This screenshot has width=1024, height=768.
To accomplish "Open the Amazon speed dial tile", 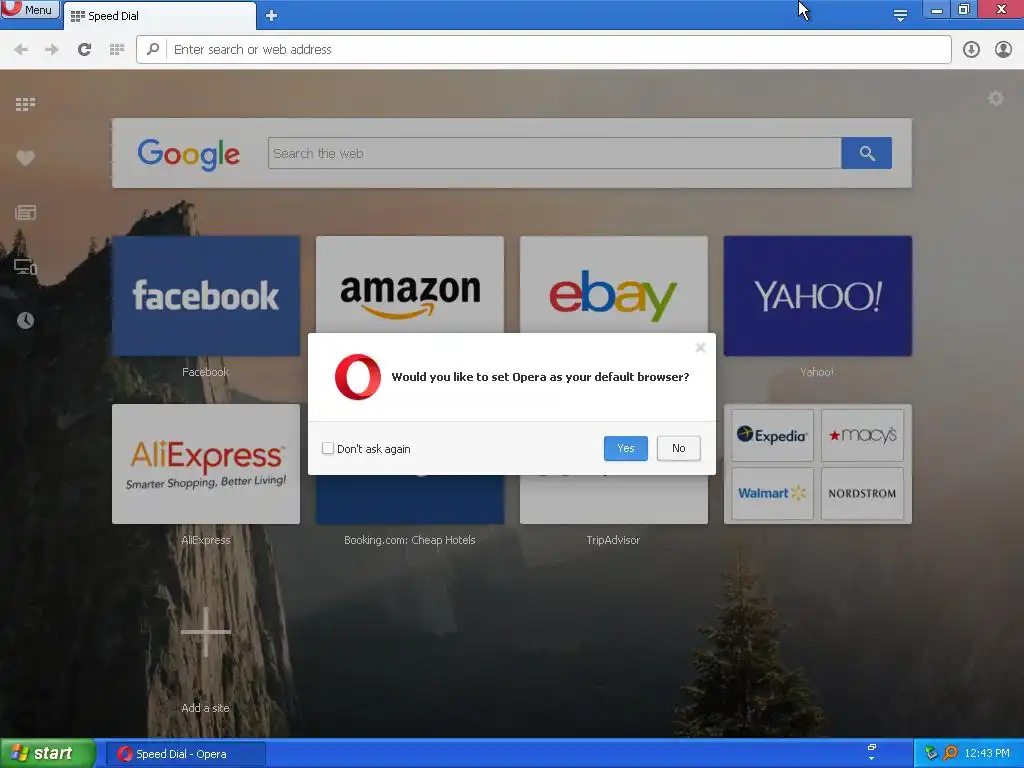I will (x=409, y=285).
